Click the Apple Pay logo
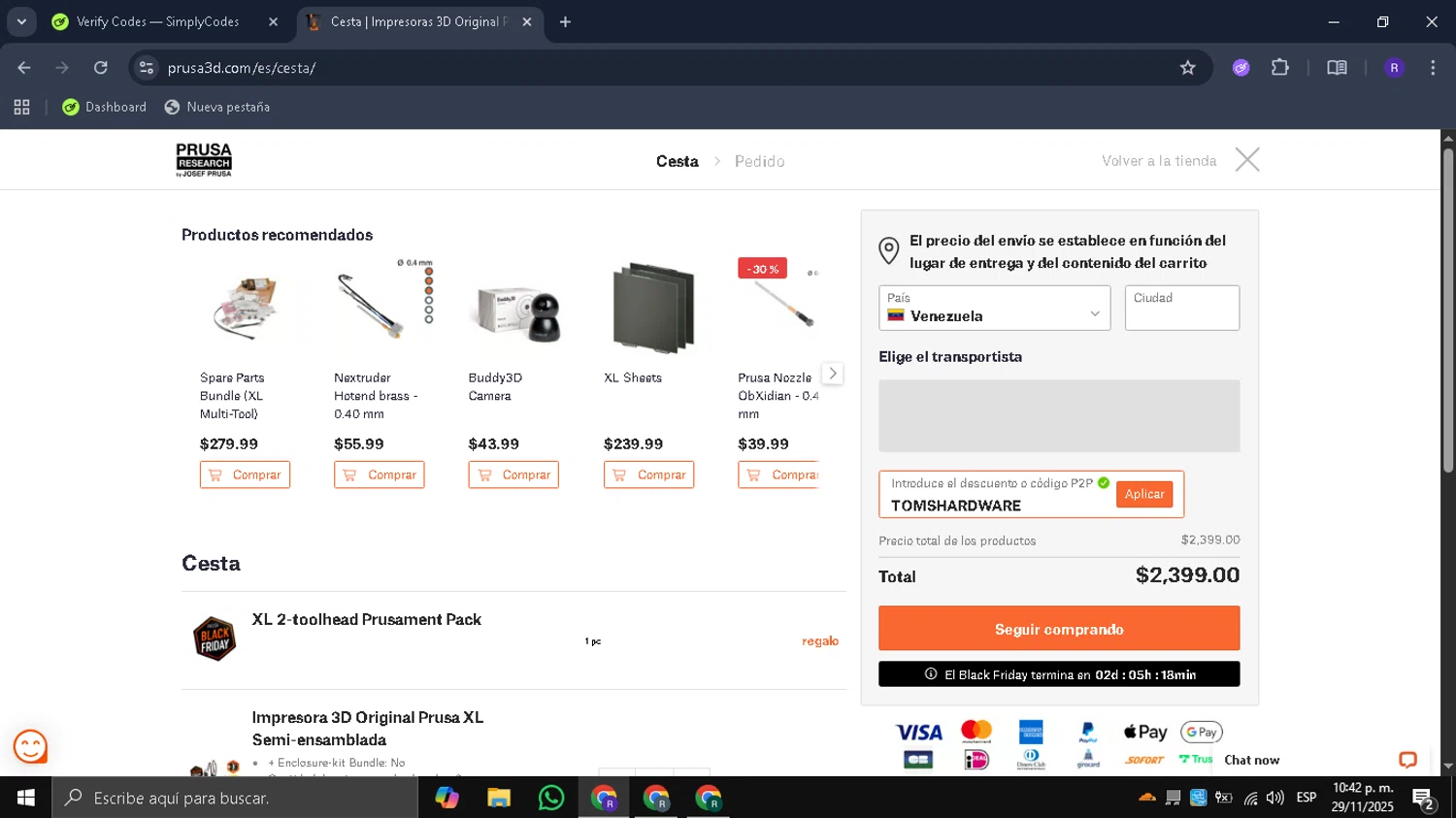 coord(1144,732)
